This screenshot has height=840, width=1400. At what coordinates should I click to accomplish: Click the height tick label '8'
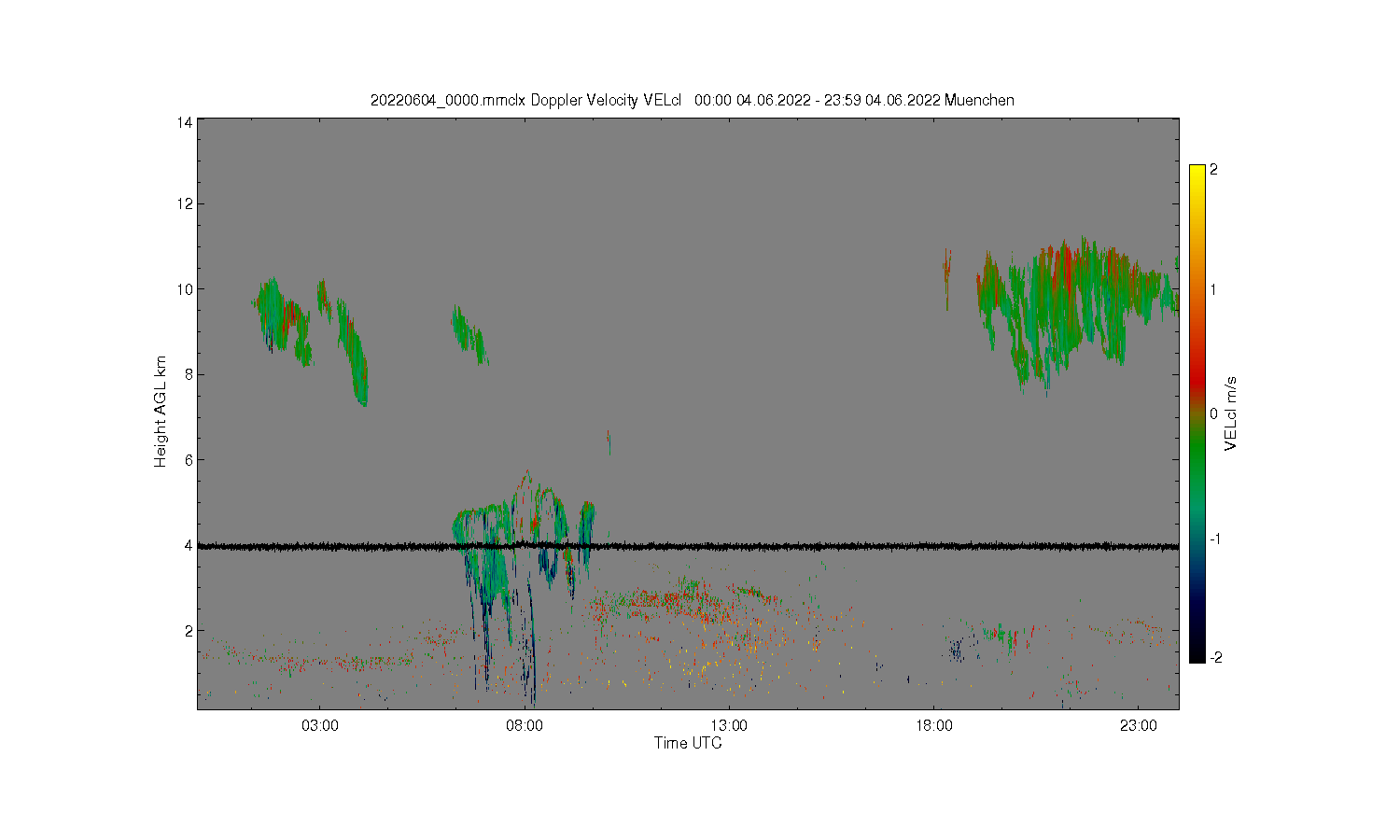click(189, 374)
